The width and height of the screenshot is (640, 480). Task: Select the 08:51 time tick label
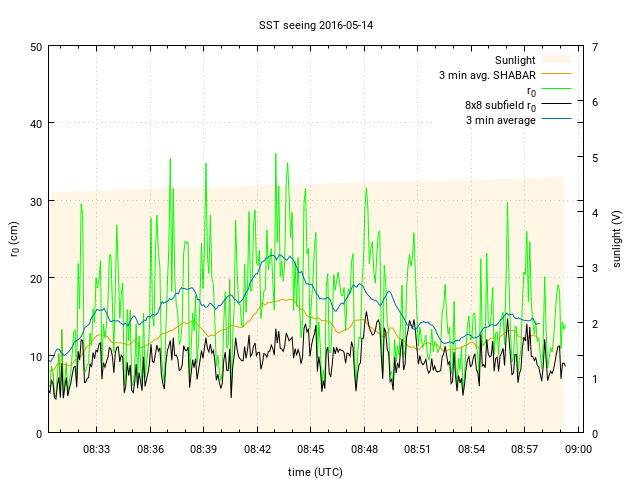point(418,450)
